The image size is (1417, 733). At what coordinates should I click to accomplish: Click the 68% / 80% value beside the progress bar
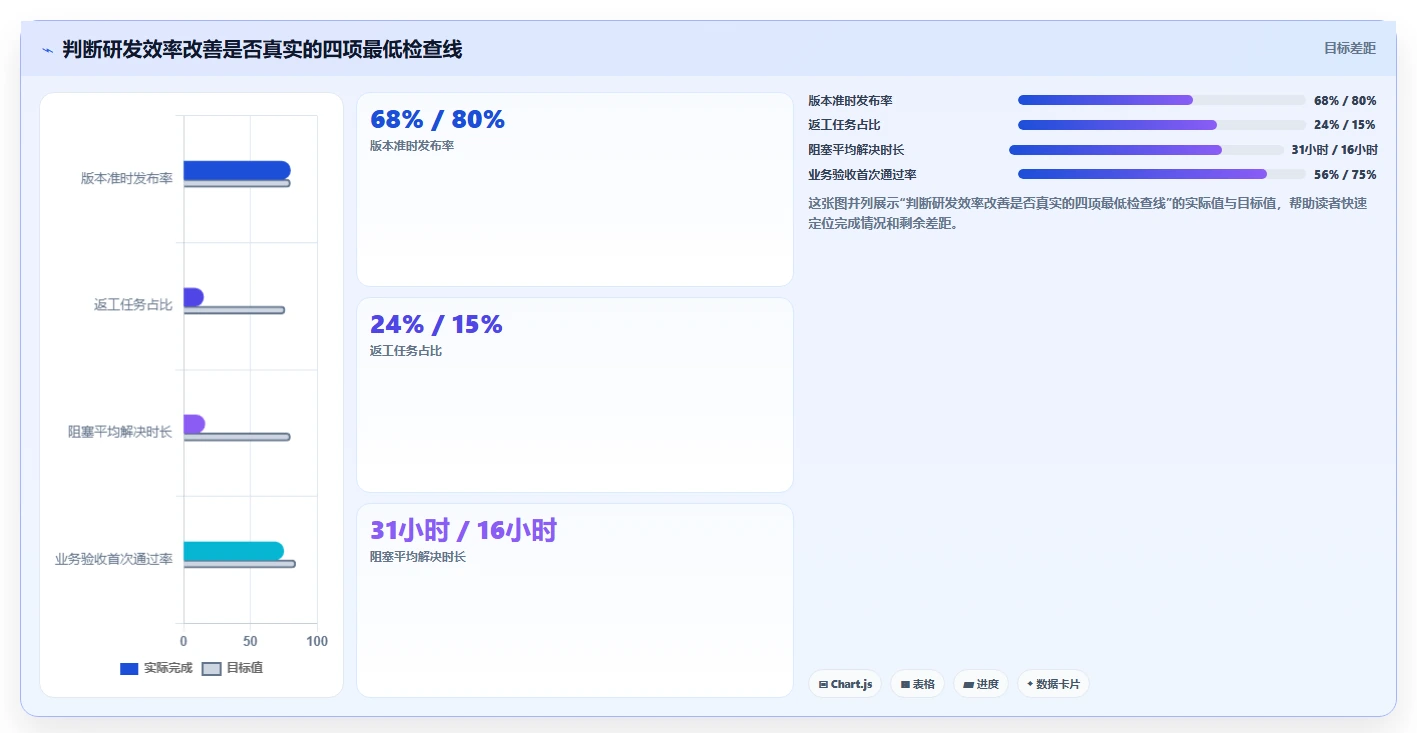click(x=1345, y=101)
